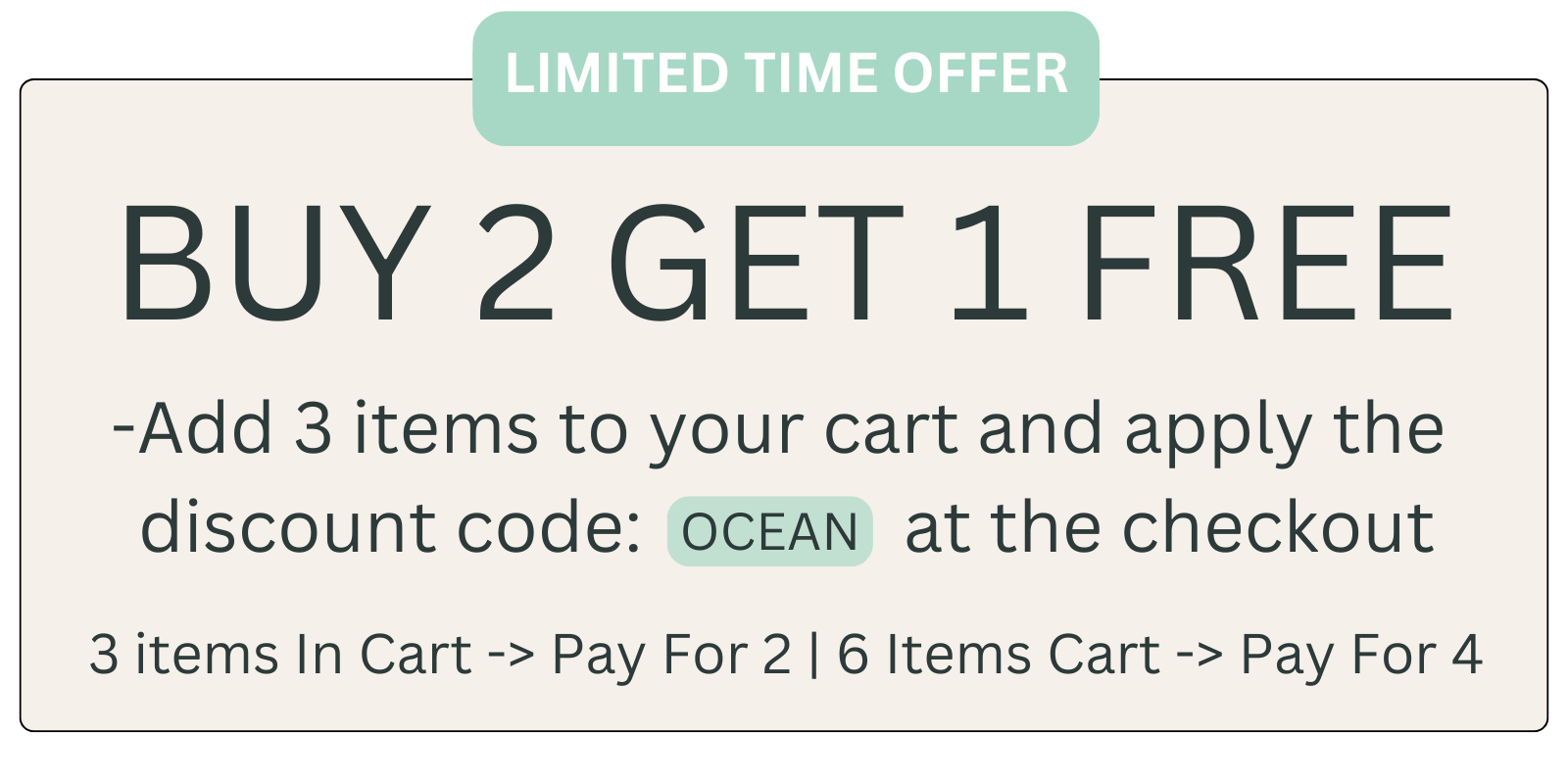The image size is (1568, 784).
Task: Click the '6 Items Cart' text
Action: [999, 655]
